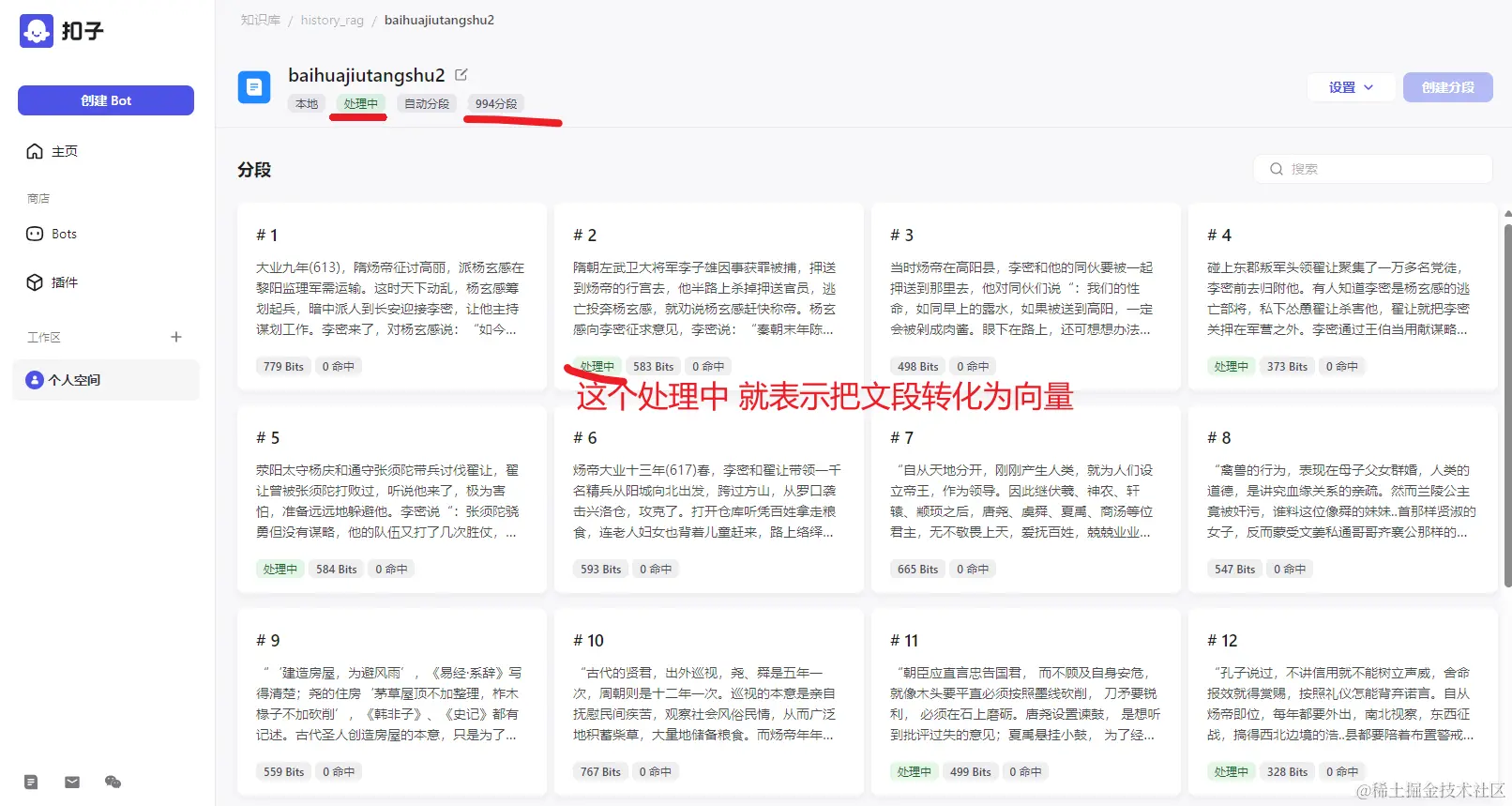
Task: Open segment # 3 card
Action: click(x=1026, y=297)
